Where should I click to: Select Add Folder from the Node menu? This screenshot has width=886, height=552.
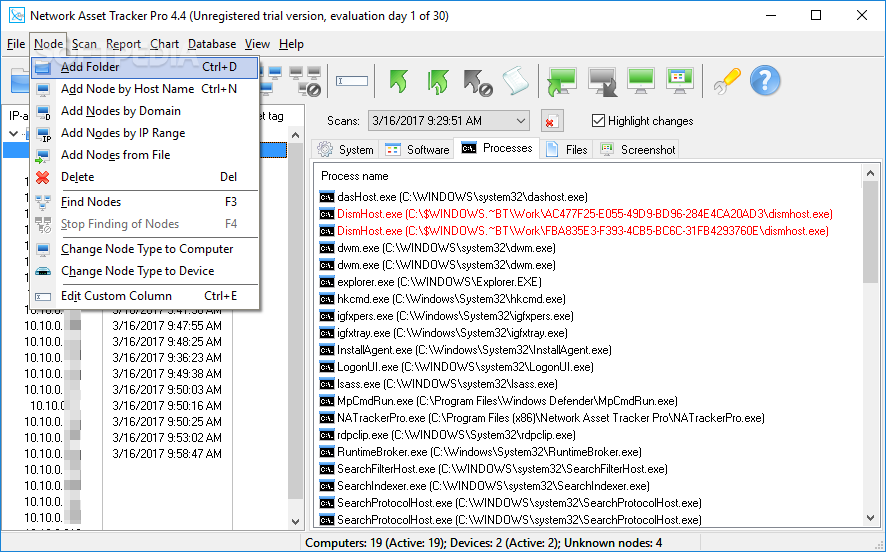click(x=145, y=67)
